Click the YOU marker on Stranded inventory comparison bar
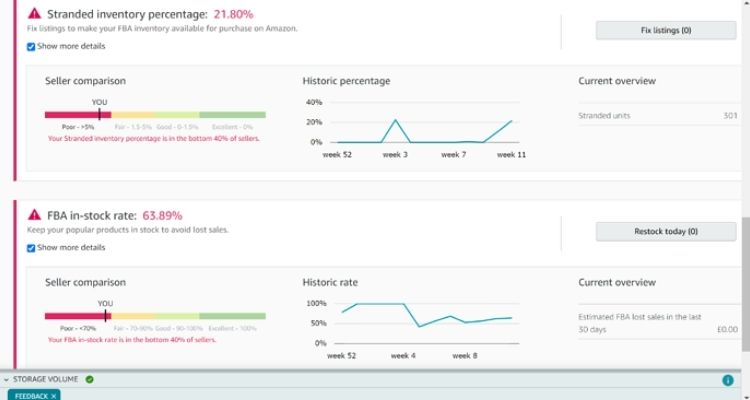750x400 pixels. click(x=99, y=114)
